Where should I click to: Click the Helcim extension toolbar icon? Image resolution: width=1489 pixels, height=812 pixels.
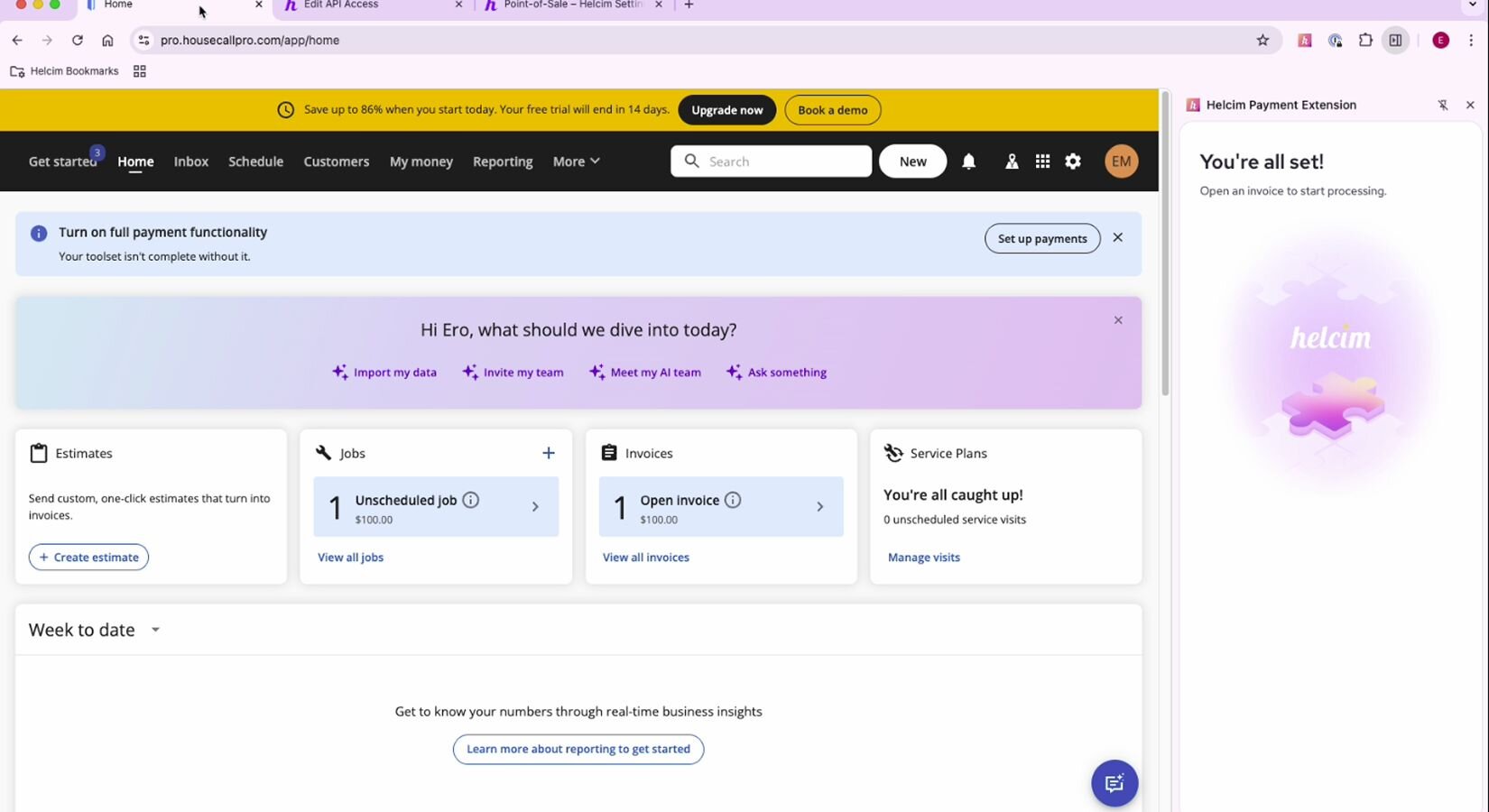(x=1304, y=41)
